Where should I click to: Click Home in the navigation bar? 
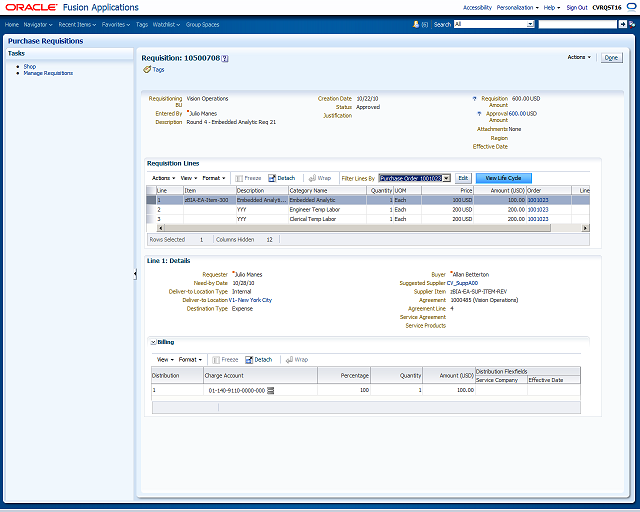pos(12,24)
